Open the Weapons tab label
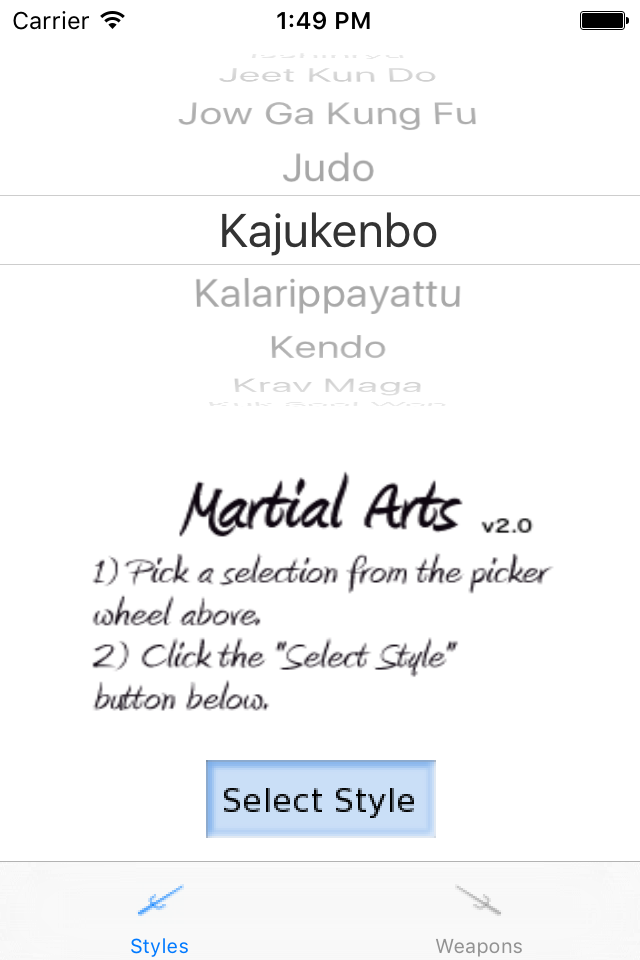The width and height of the screenshot is (640, 960). tap(478, 946)
